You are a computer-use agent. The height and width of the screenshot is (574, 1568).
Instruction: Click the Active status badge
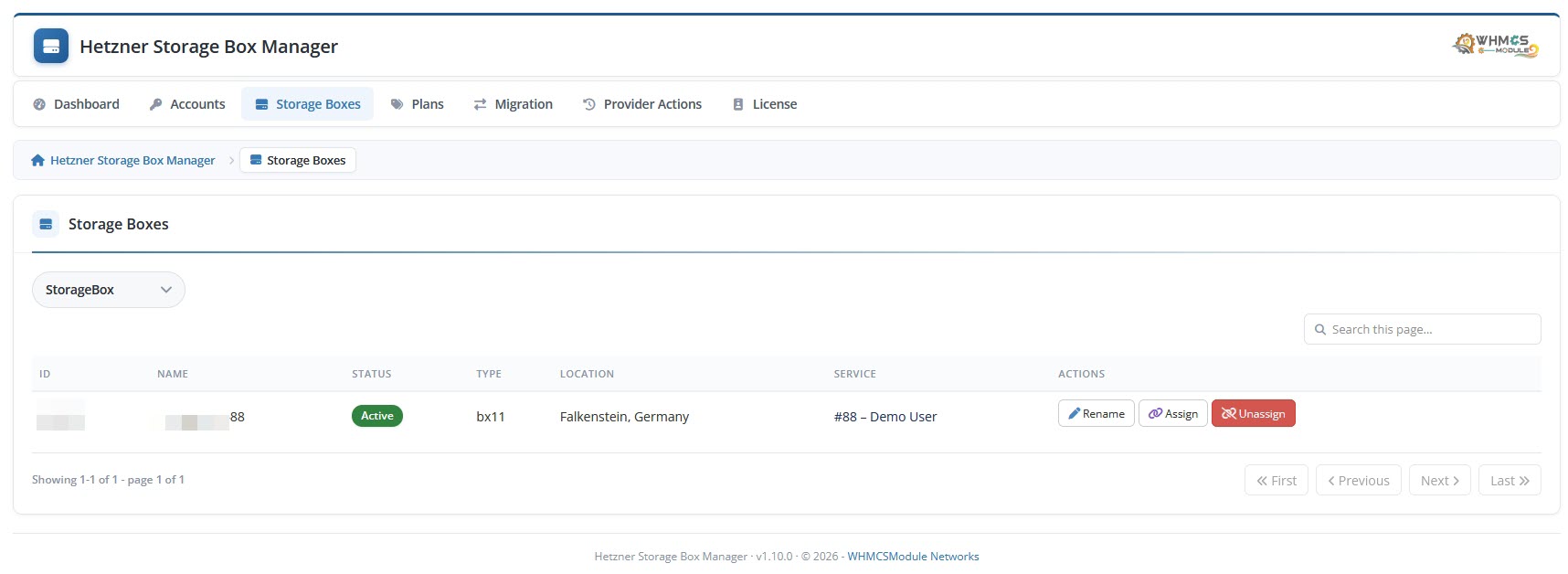377,416
